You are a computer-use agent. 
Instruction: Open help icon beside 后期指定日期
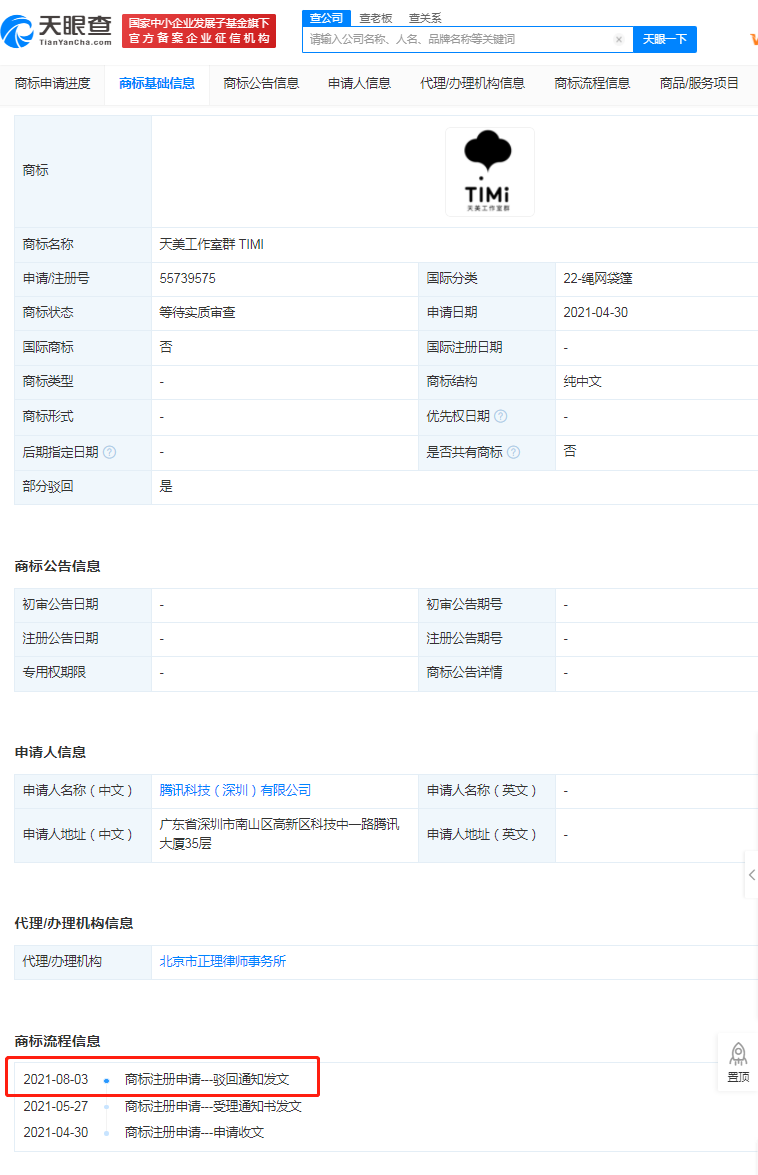click(109, 452)
